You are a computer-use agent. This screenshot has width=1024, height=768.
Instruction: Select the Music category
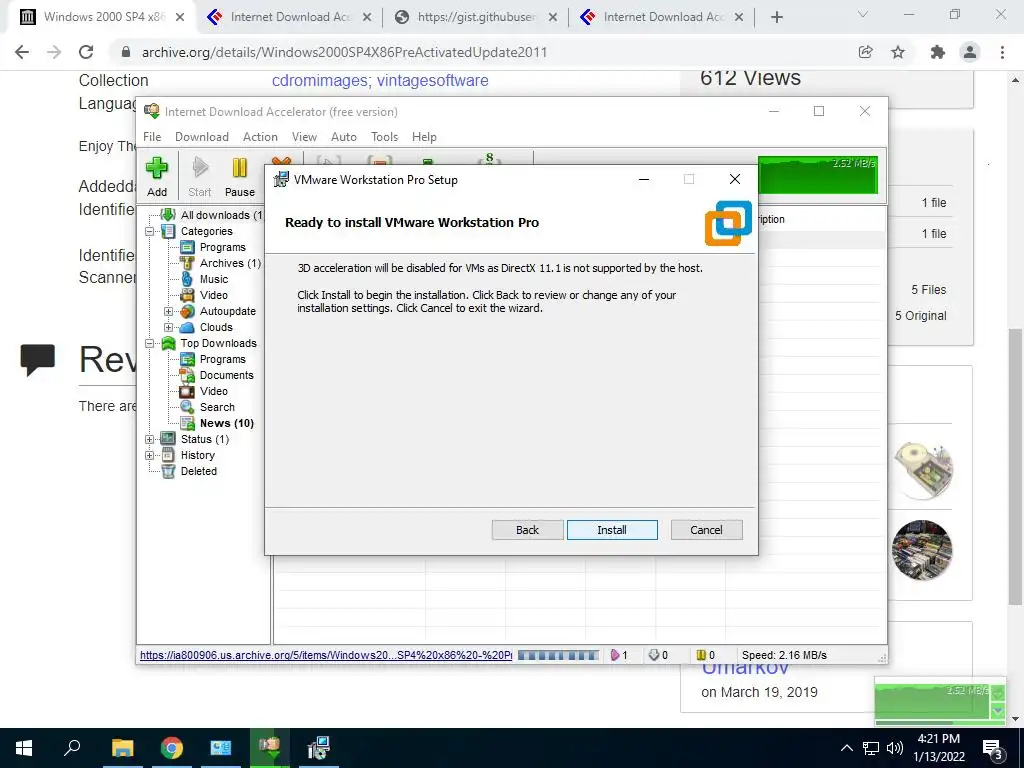(214, 279)
